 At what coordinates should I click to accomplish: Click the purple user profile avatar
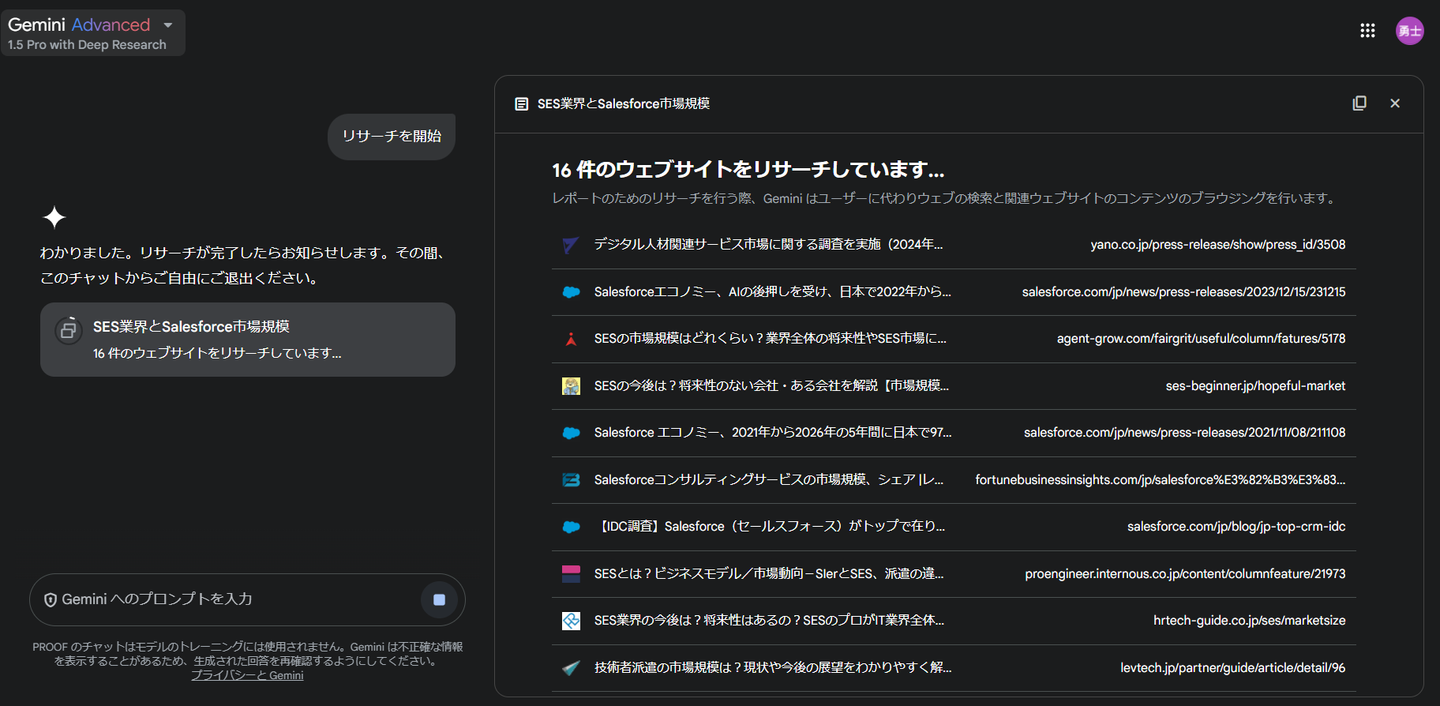[1409, 31]
